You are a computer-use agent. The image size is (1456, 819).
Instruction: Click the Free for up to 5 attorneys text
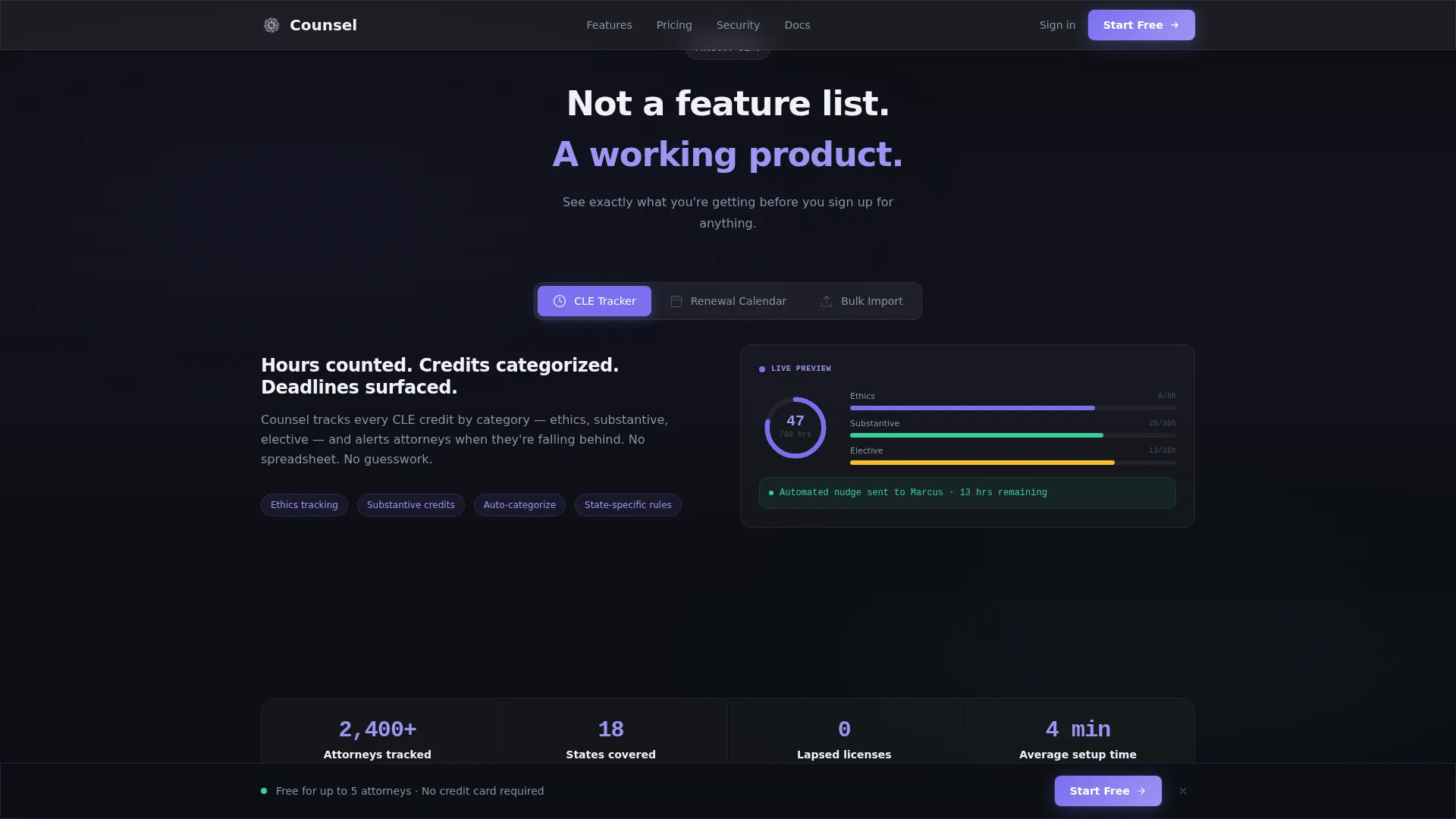pyautogui.click(x=409, y=791)
